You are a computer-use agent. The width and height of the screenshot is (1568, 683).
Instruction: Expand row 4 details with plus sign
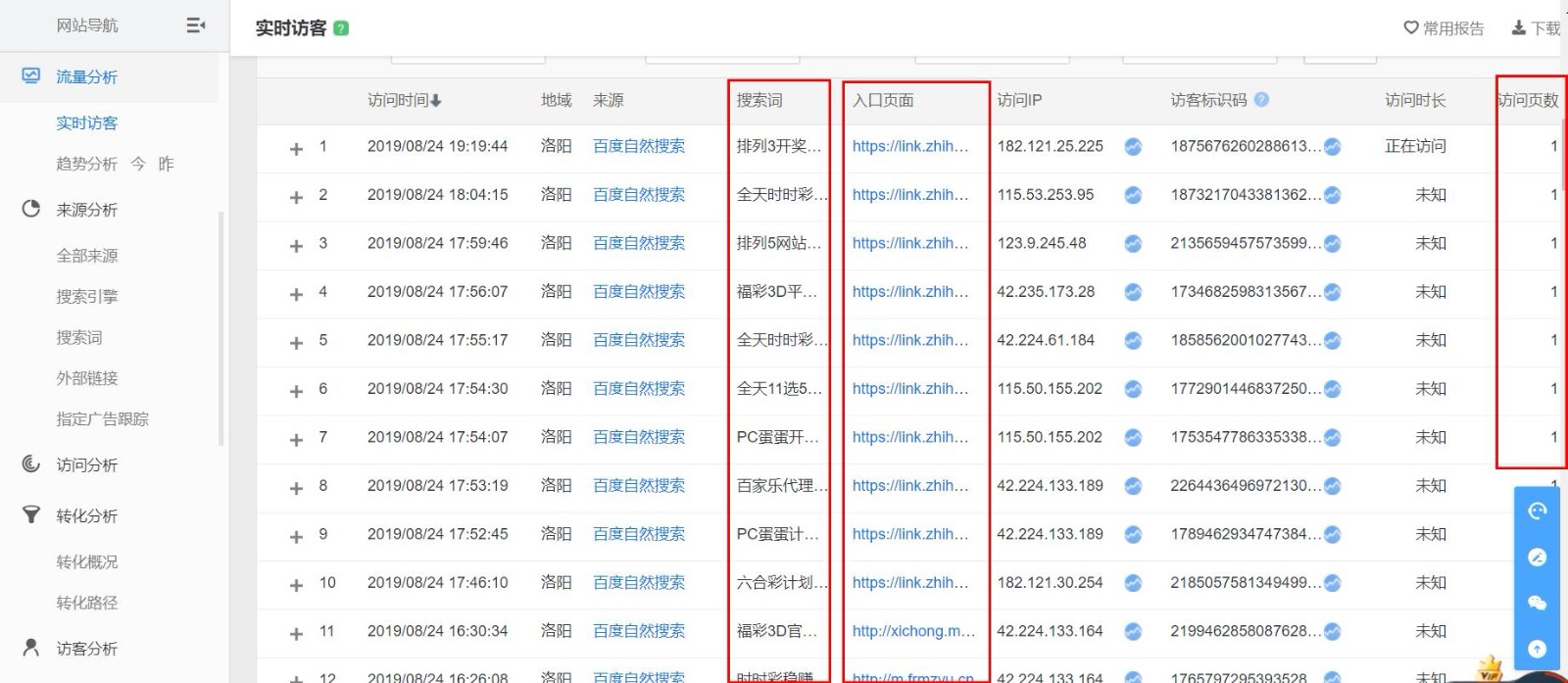pyautogui.click(x=296, y=294)
